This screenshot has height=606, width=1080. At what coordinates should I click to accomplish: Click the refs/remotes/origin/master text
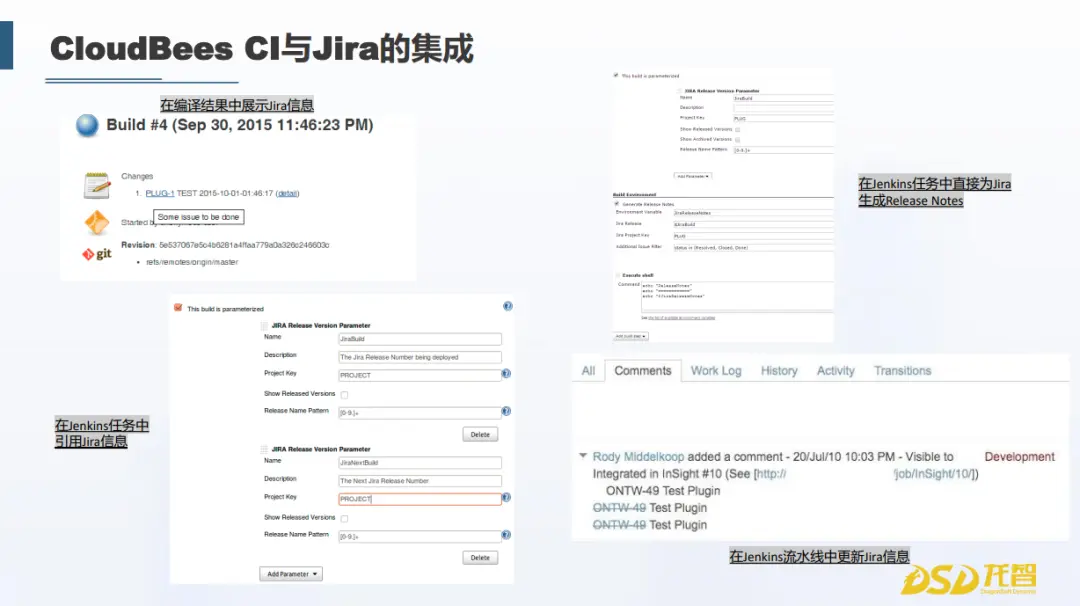(x=192, y=262)
